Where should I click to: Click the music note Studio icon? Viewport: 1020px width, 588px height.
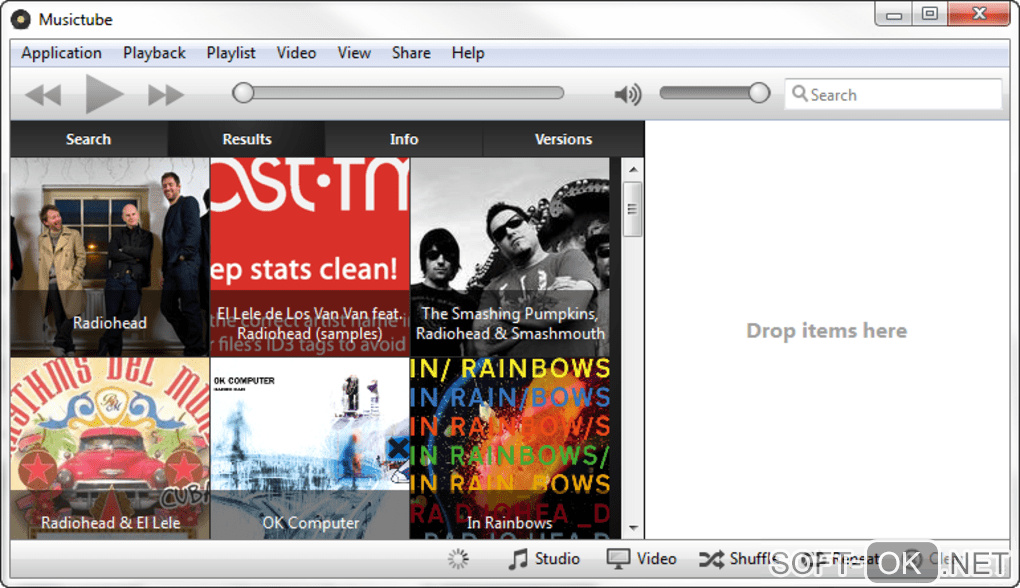tap(518, 559)
